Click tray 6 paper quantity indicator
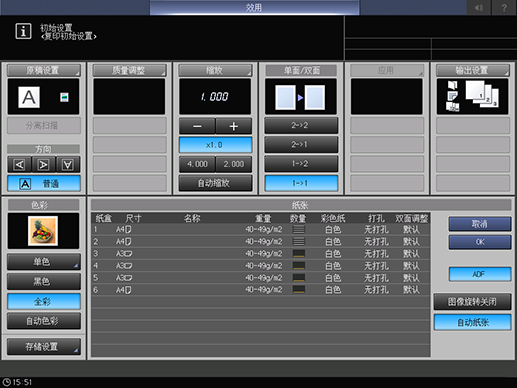Viewport: 517px width, 388px height. pyautogui.click(x=299, y=290)
